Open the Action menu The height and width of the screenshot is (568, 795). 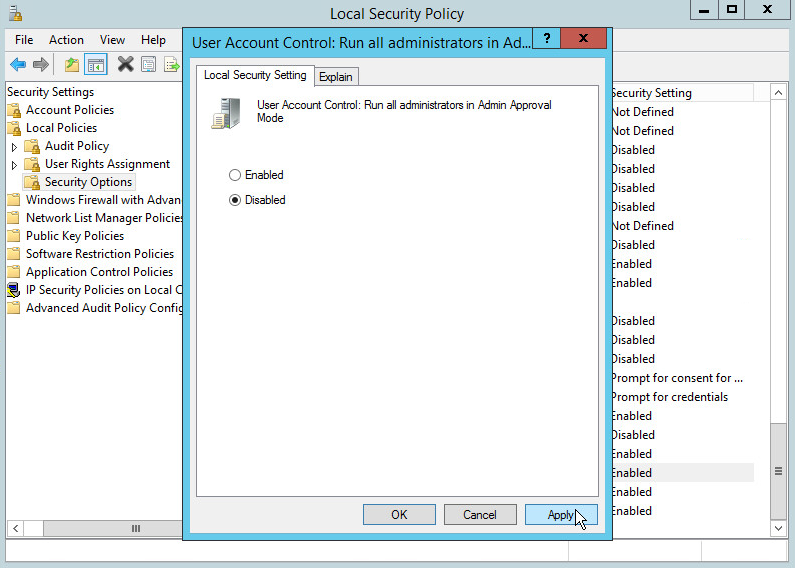point(66,40)
